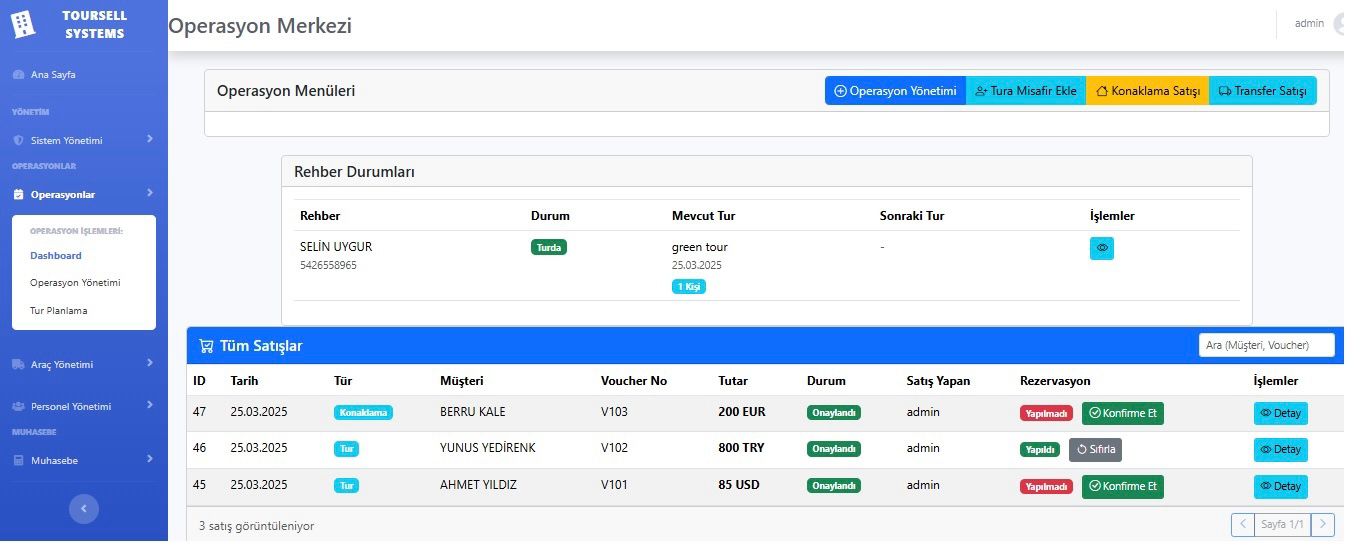
Task: Click the Transfer Satışı truck button
Action: point(1262,91)
